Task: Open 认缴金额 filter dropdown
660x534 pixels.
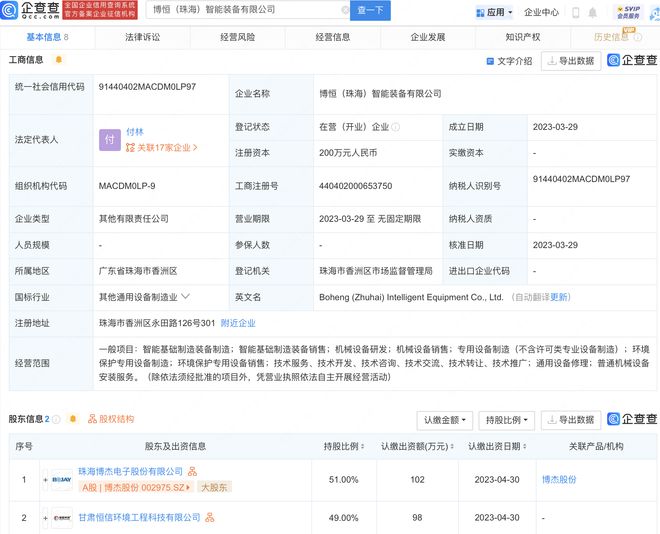Action: pyautogui.click(x=444, y=420)
